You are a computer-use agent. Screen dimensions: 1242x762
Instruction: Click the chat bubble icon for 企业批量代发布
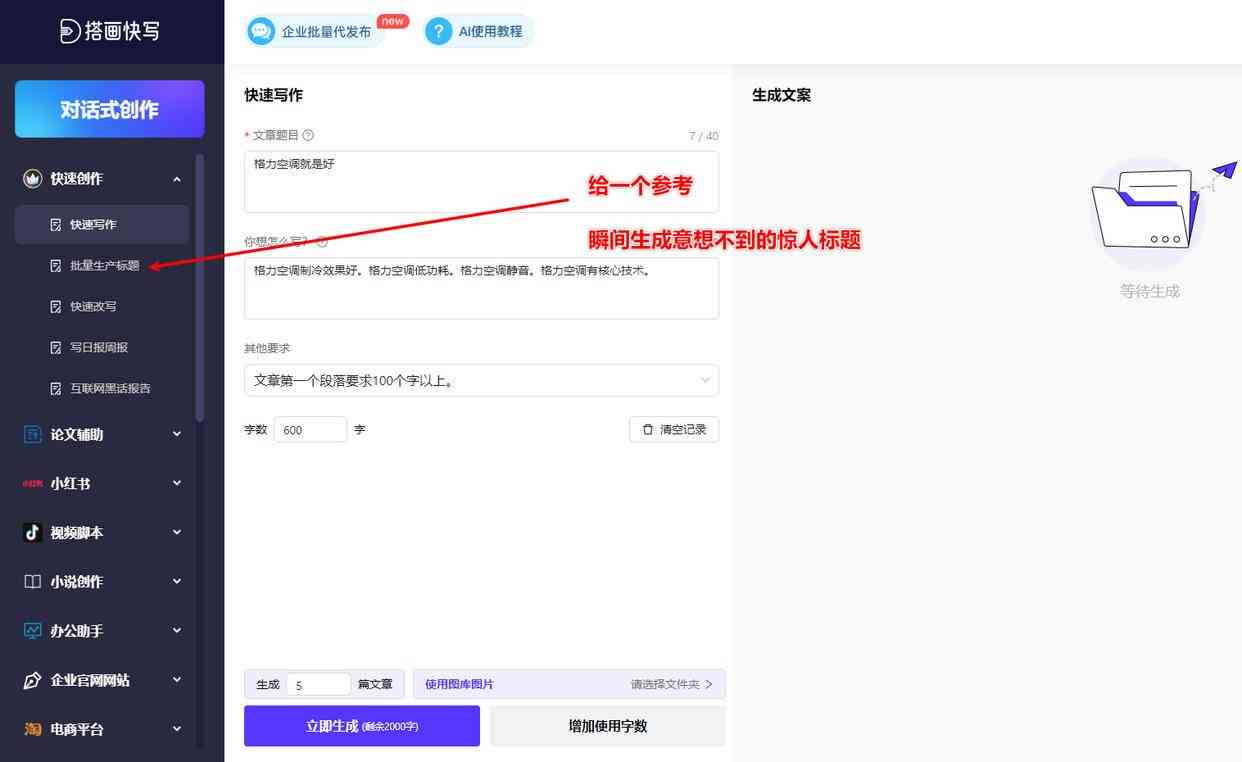261,31
